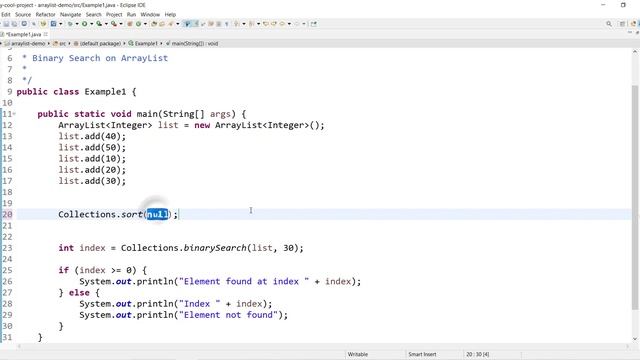Click Writable in the status bar
Screen dimensions: 640x360
[x=358, y=354]
